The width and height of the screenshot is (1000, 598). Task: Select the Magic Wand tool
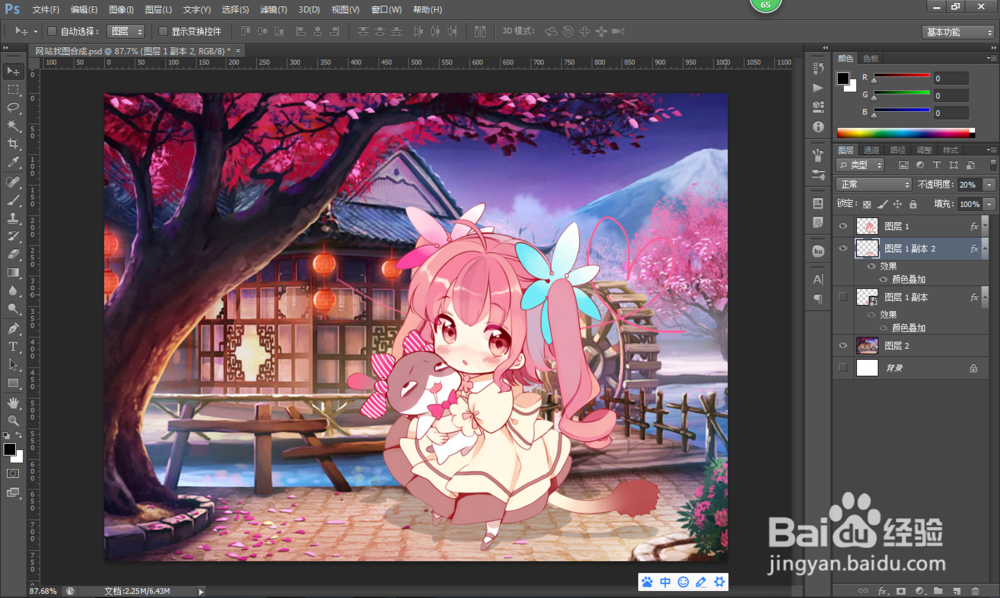click(x=13, y=126)
